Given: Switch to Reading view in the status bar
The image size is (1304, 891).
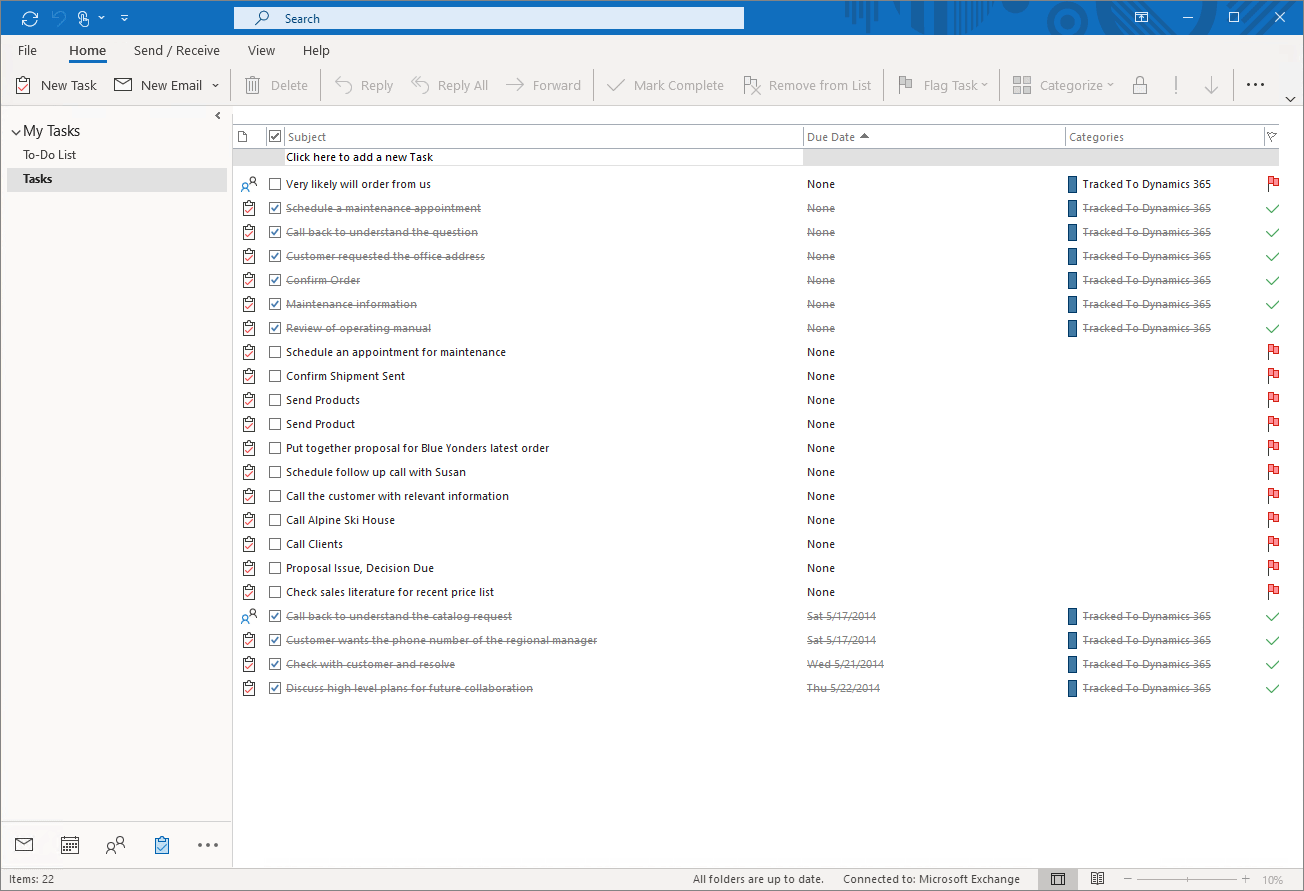Looking at the screenshot, I should coord(1097,879).
